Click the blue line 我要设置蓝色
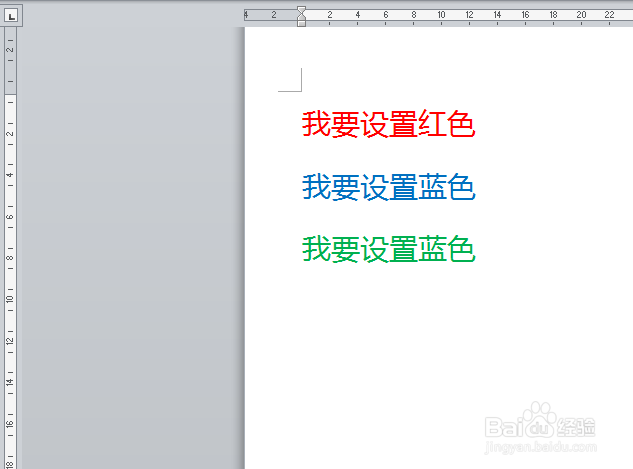Viewport: 633px width, 469px height. [x=389, y=187]
